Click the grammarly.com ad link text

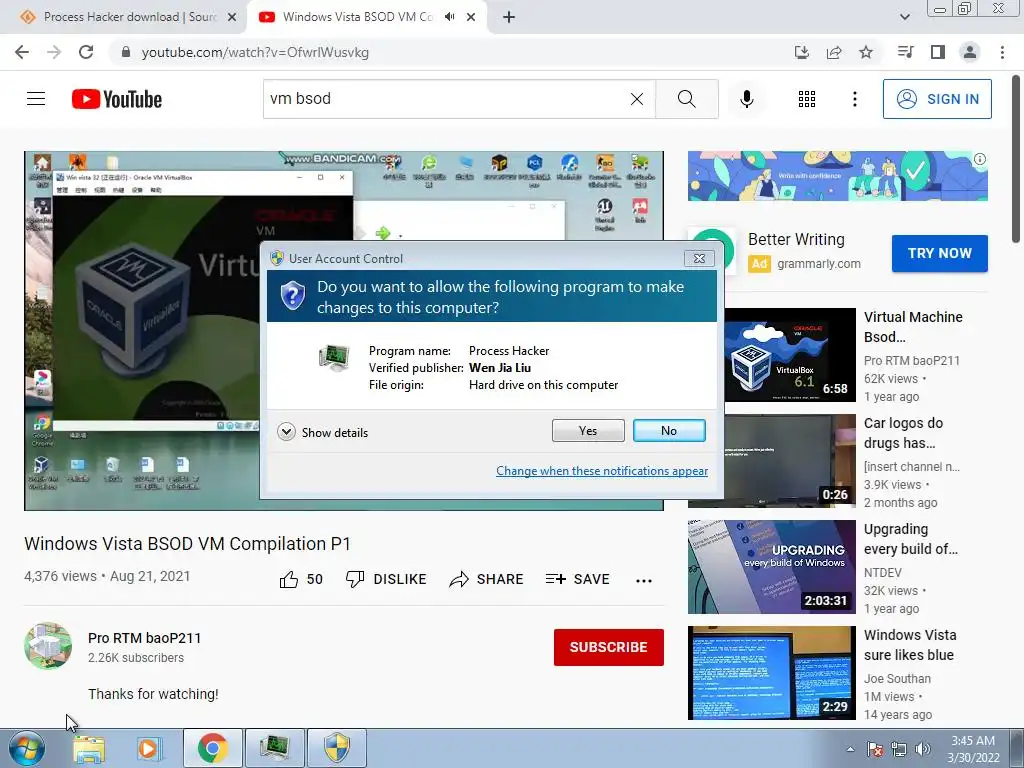pyautogui.click(x=819, y=264)
